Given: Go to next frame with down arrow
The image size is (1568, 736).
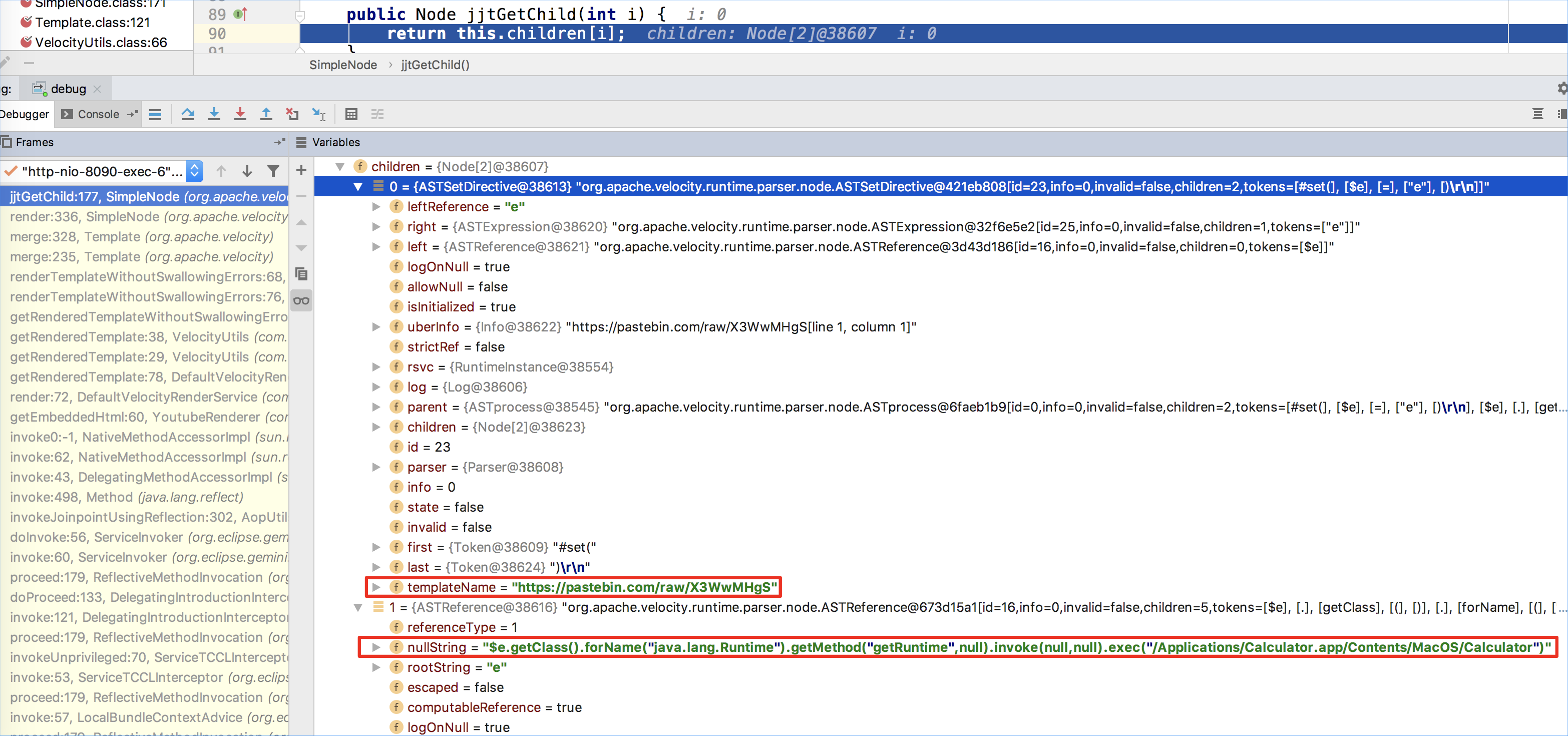Looking at the screenshot, I should click(x=247, y=171).
